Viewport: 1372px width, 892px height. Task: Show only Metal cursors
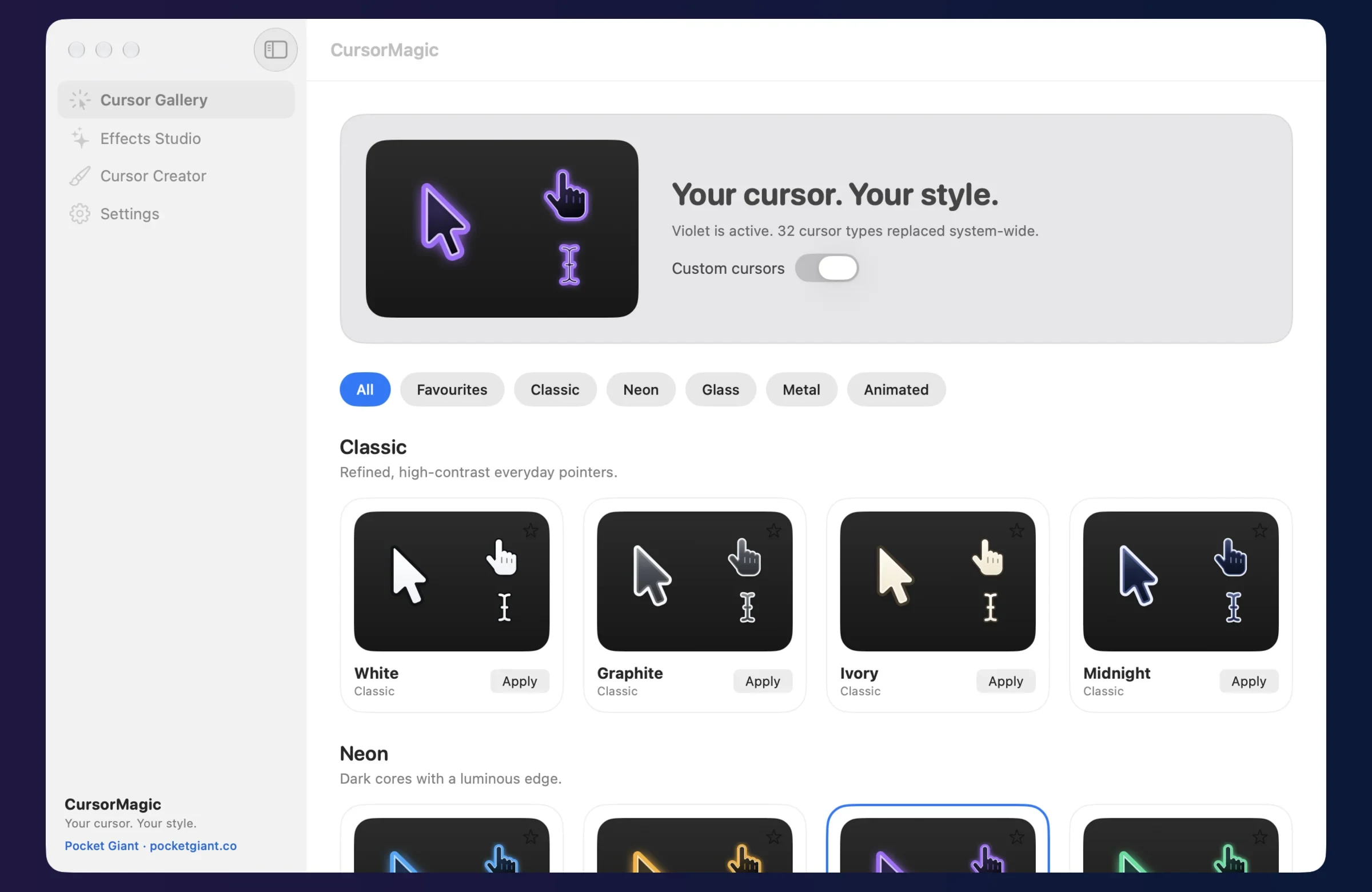(801, 390)
